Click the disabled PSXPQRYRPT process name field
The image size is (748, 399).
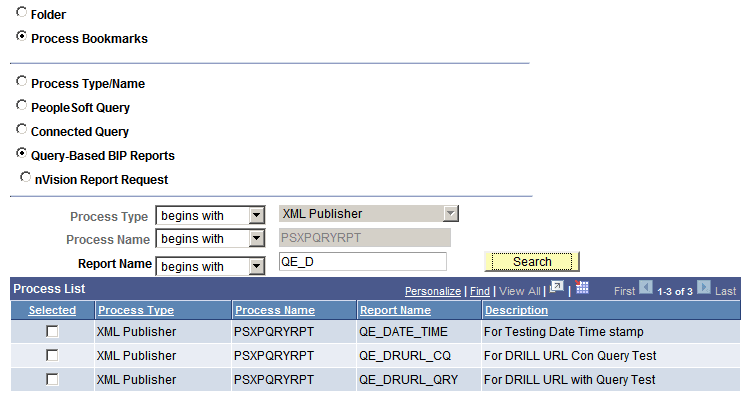tap(365, 238)
